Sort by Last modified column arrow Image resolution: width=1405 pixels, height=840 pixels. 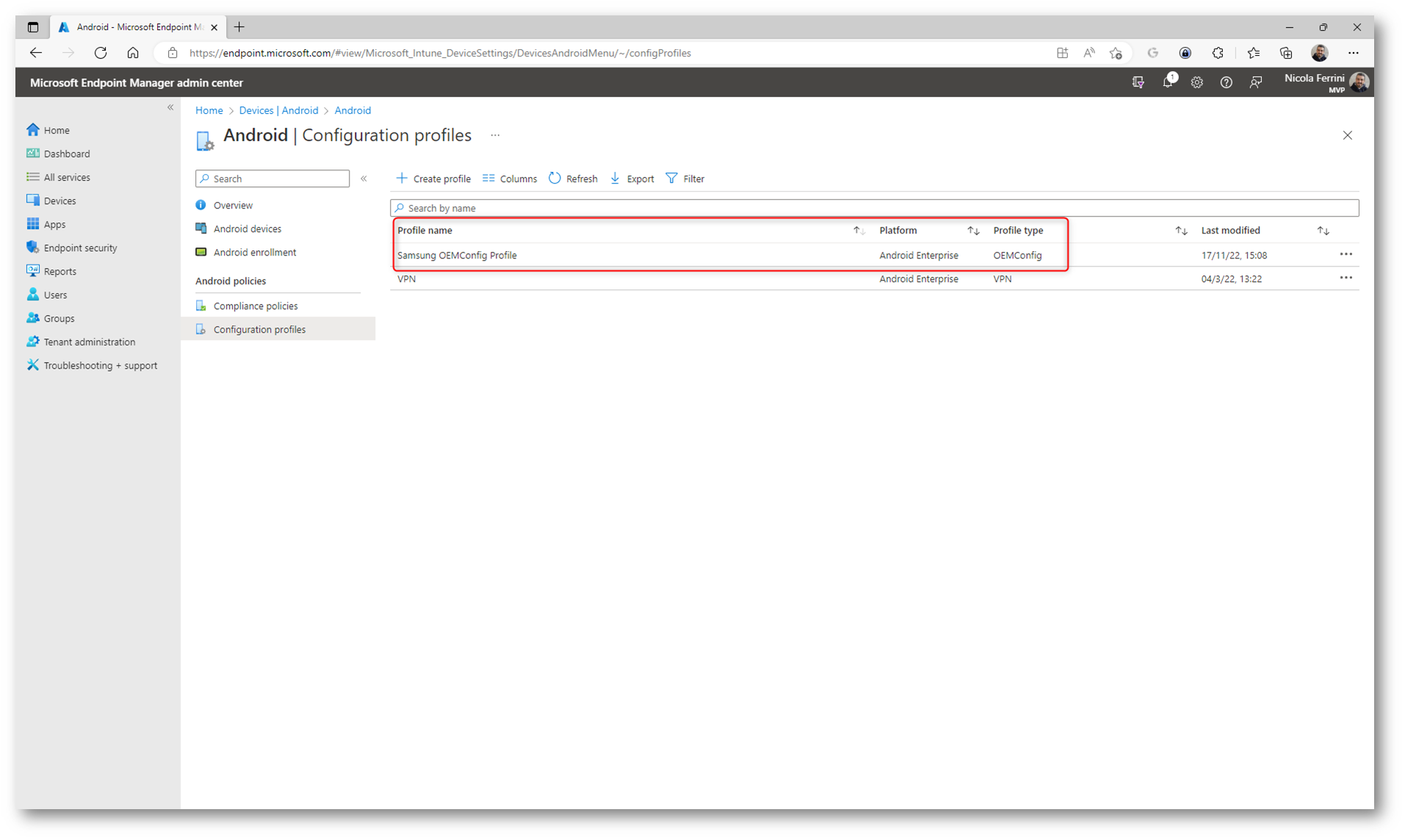coord(1323,231)
